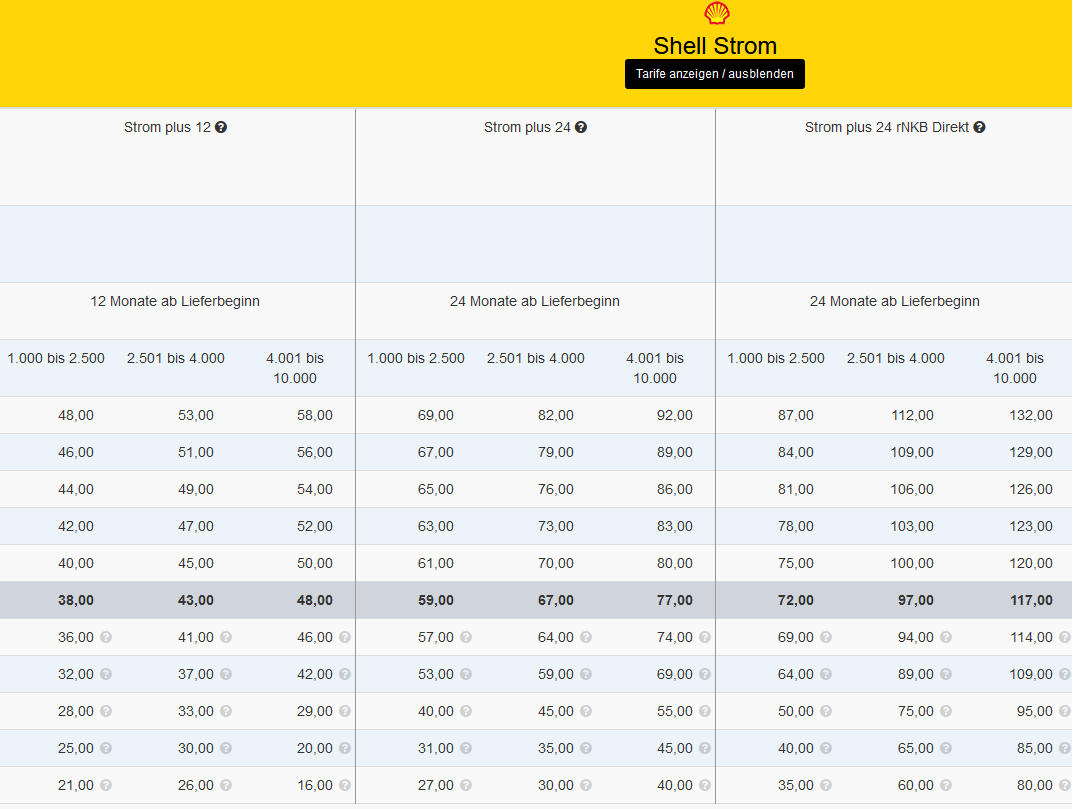Click the 'Shell Strom' heading

tap(714, 46)
